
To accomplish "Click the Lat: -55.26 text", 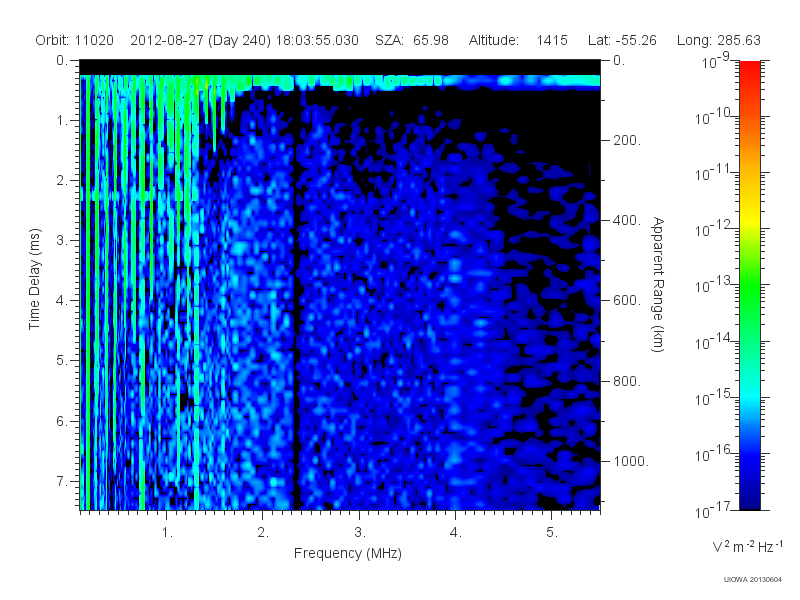I will pyautogui.click(x=622, y=40).
